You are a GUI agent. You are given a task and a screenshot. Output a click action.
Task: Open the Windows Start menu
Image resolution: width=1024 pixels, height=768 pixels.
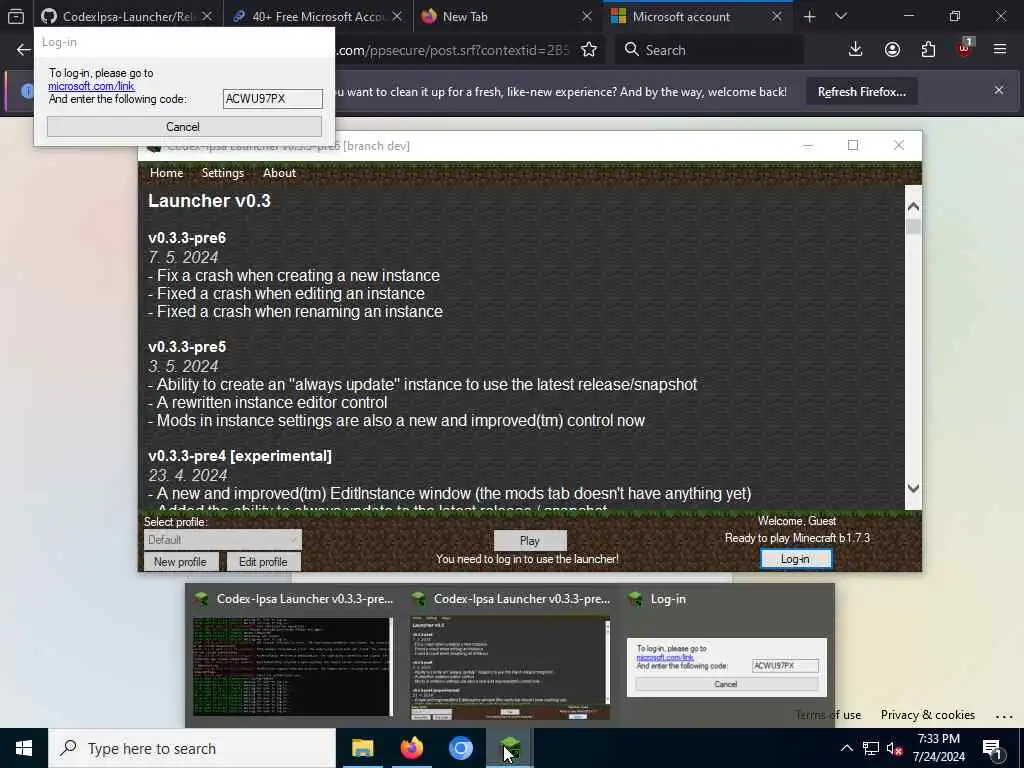pyautogui.click(x=24, y=748)
